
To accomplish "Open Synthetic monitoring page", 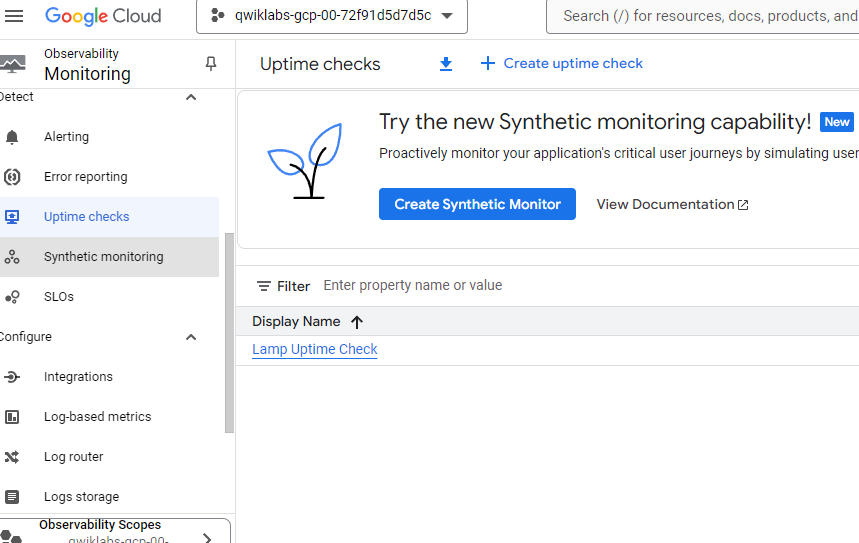I will tap(104, 257).
